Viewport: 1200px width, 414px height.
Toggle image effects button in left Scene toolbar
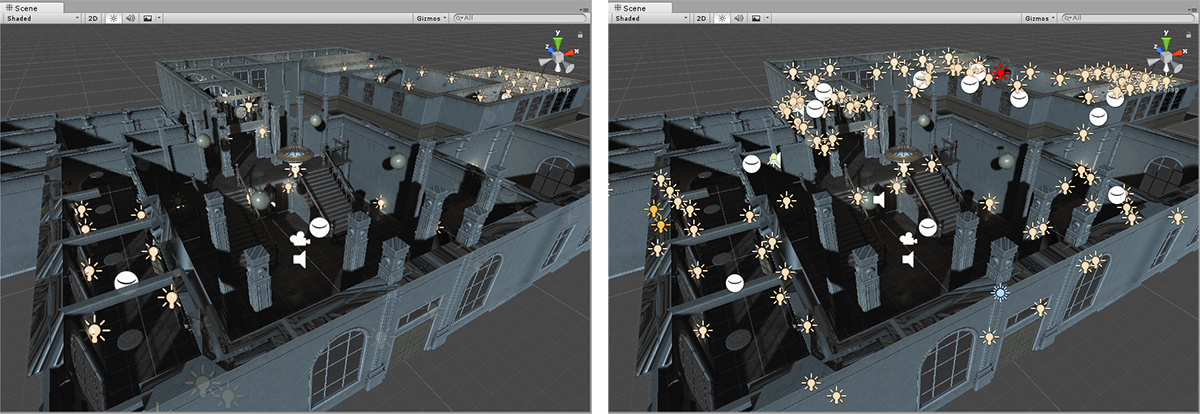[x=146, y=18]
